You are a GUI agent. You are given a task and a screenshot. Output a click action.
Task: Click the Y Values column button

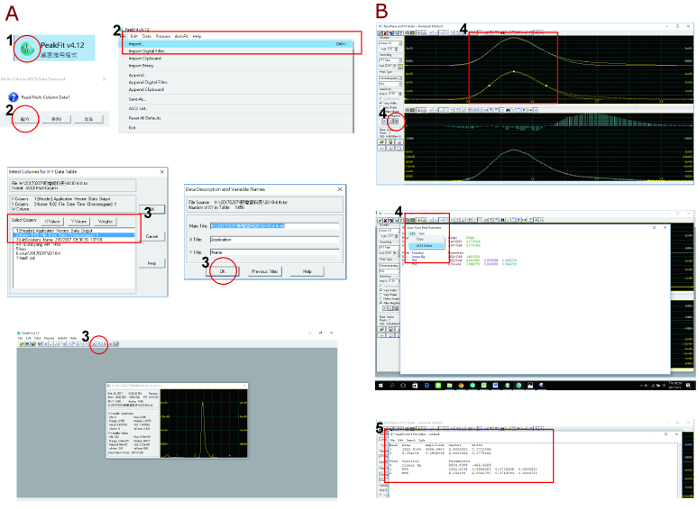(x=79, y=220)
